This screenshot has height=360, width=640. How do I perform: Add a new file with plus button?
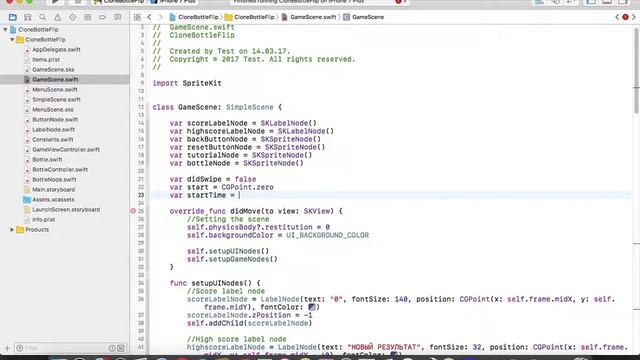pyautogui.click(x=7, y=348)
